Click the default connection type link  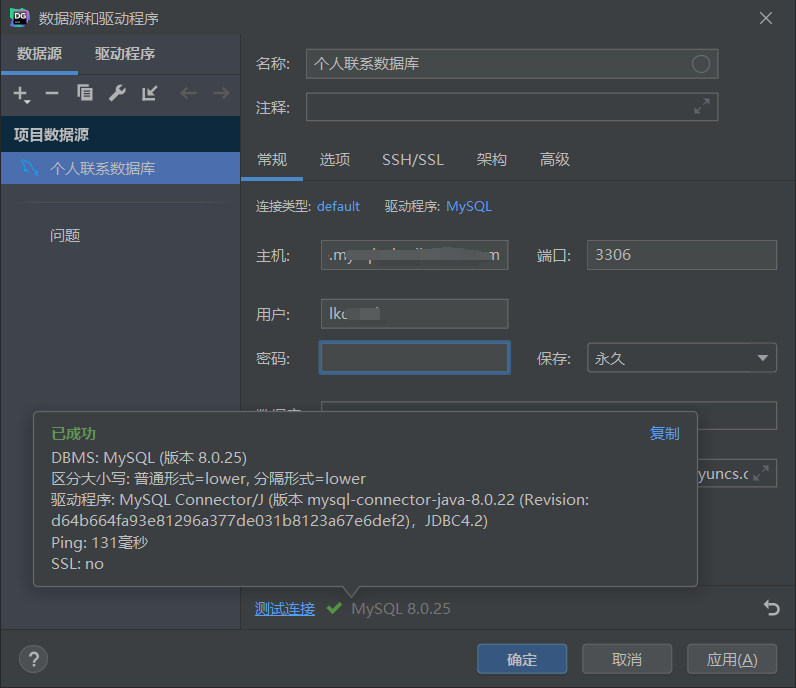pos(338,207)
